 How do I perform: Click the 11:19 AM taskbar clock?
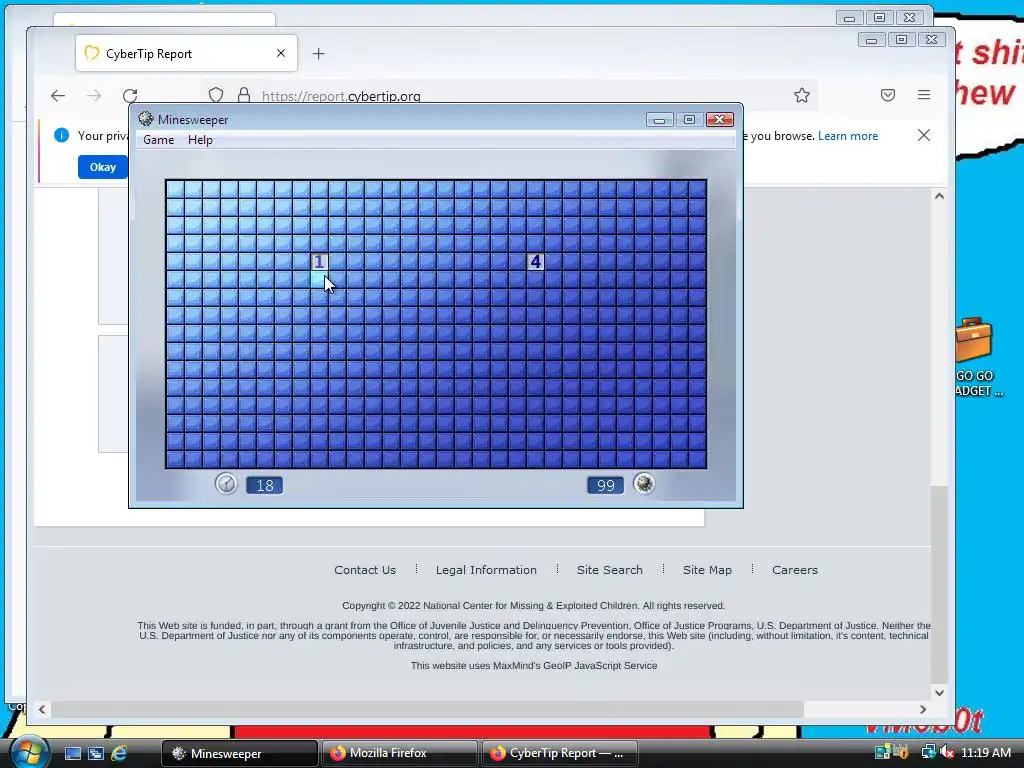click(985, 752)
